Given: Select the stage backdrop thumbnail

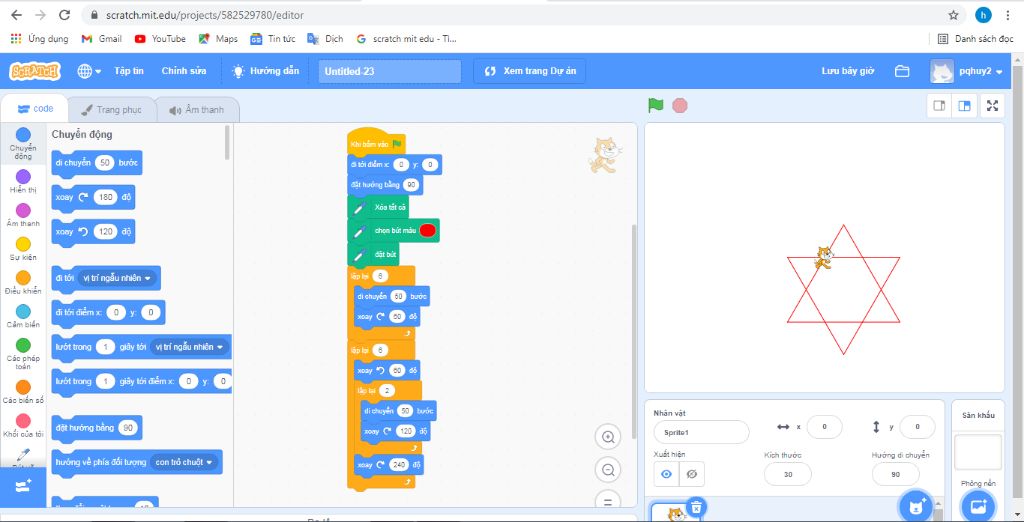Looking at the screenshot, I should [978, 452].
